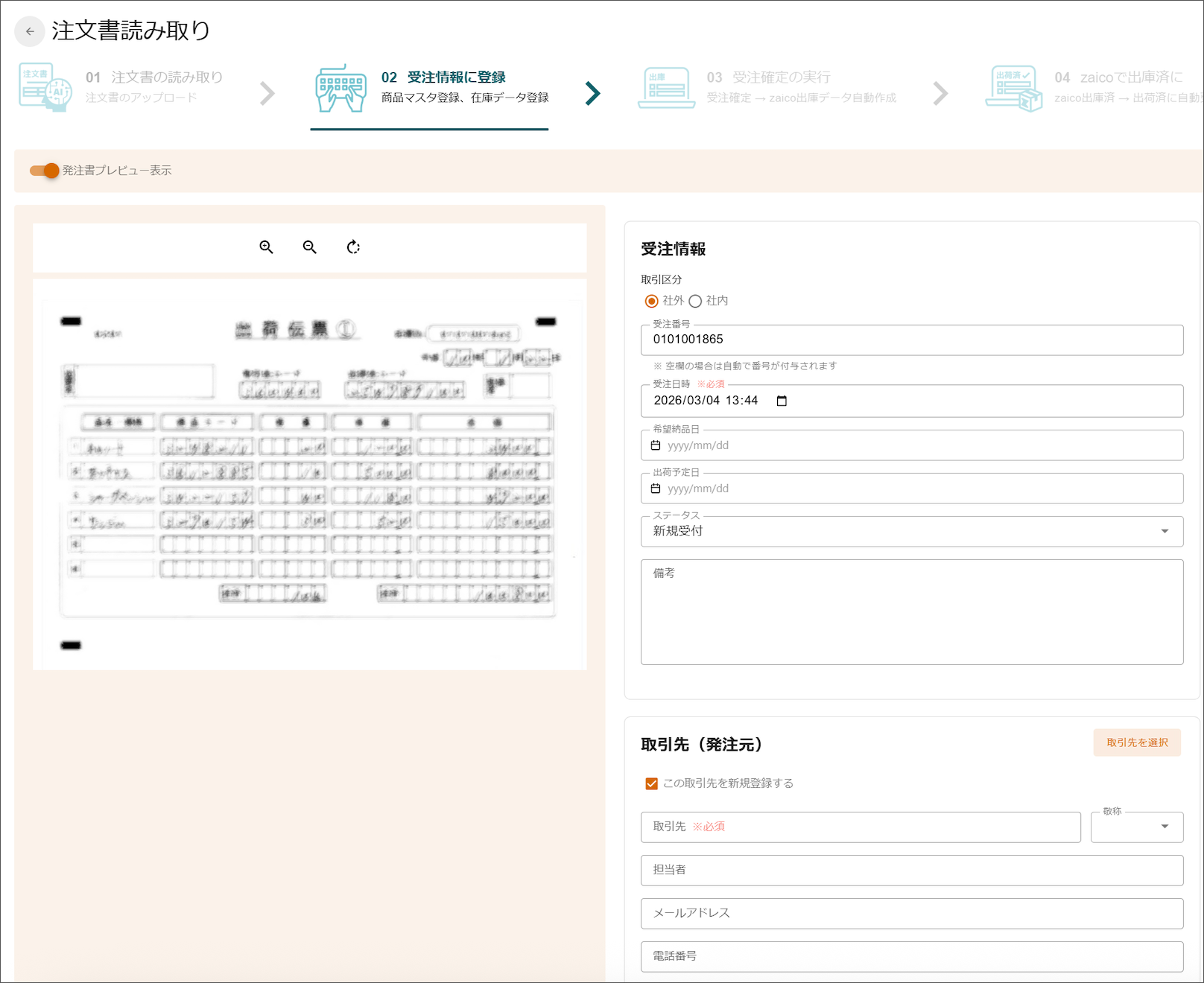This screenshot has width=1204, height=983.
Task: Click the dark chevron after step 02
Action: point(592,93)
